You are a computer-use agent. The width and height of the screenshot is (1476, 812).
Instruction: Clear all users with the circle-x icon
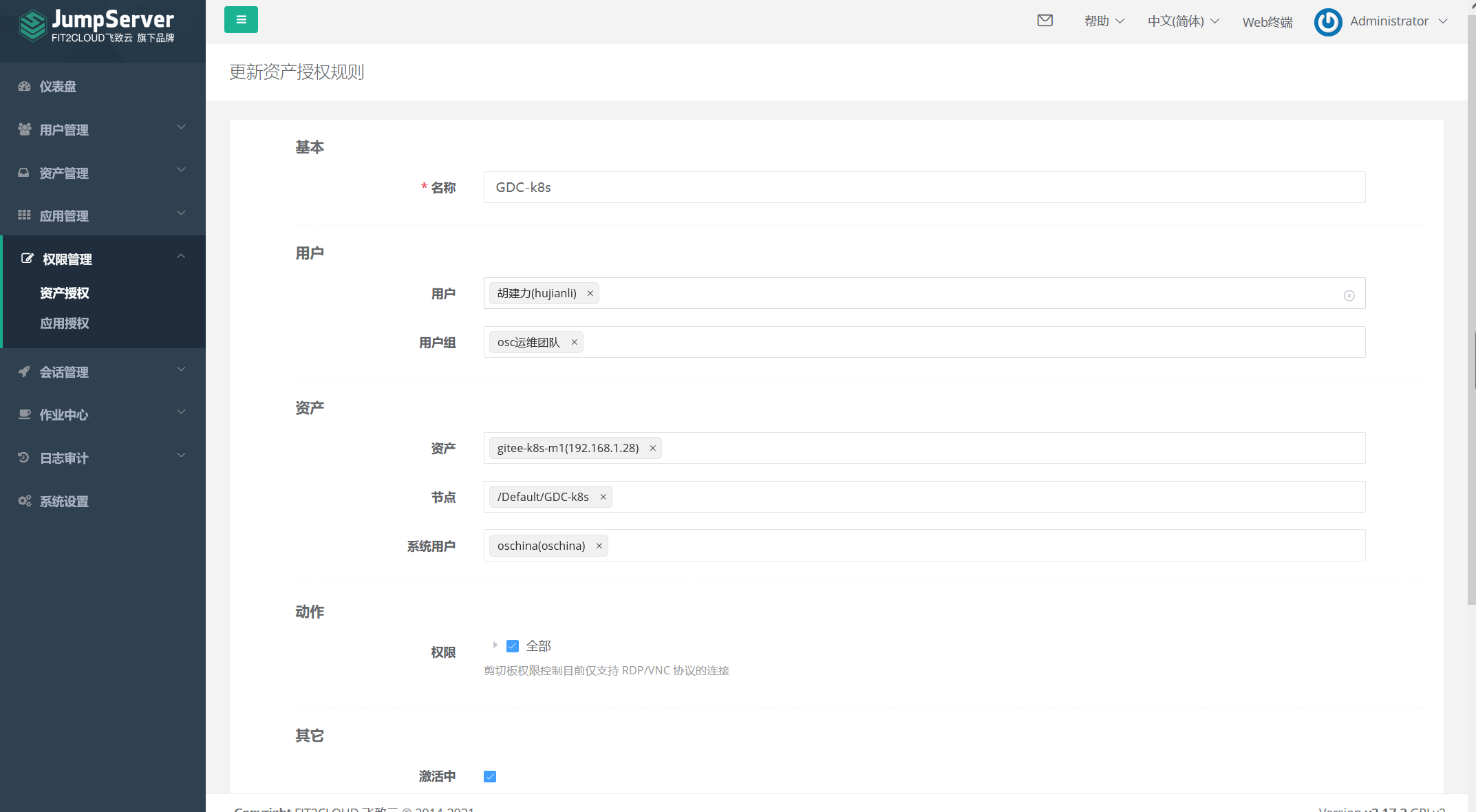tap(1349, 296)
